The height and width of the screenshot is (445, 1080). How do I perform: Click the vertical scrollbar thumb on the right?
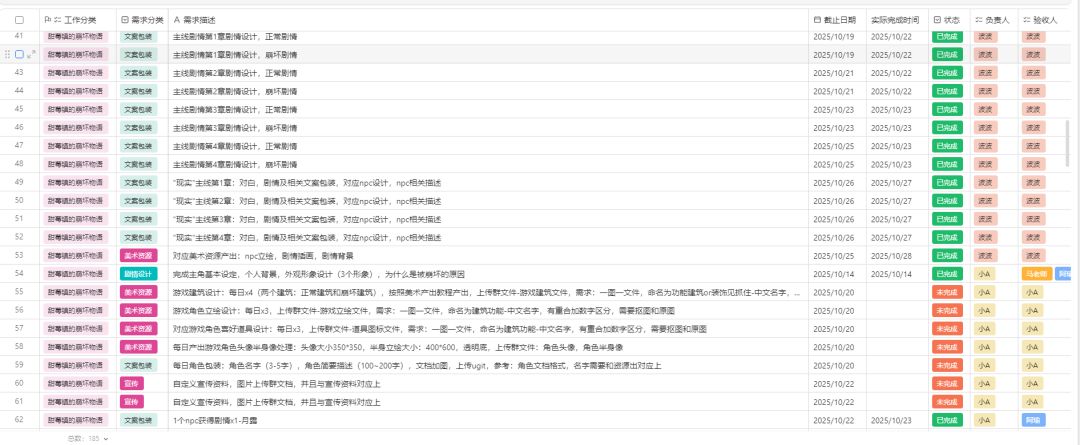tap(1068, 143)
